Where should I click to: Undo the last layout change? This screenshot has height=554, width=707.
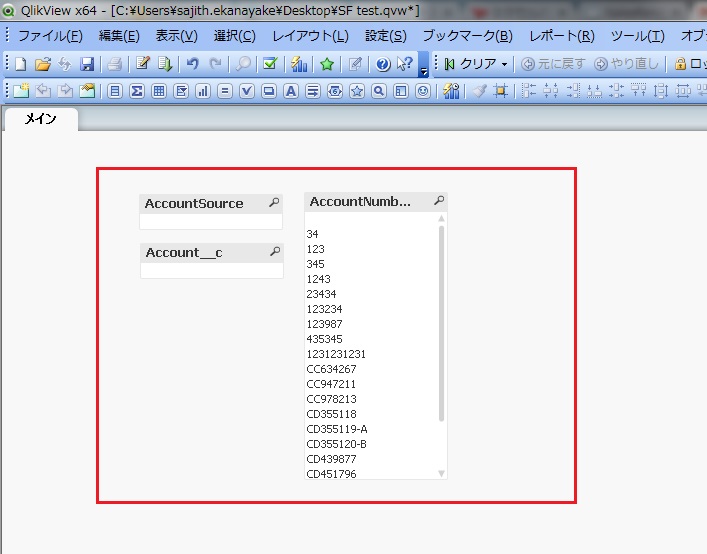click(193, 64)
